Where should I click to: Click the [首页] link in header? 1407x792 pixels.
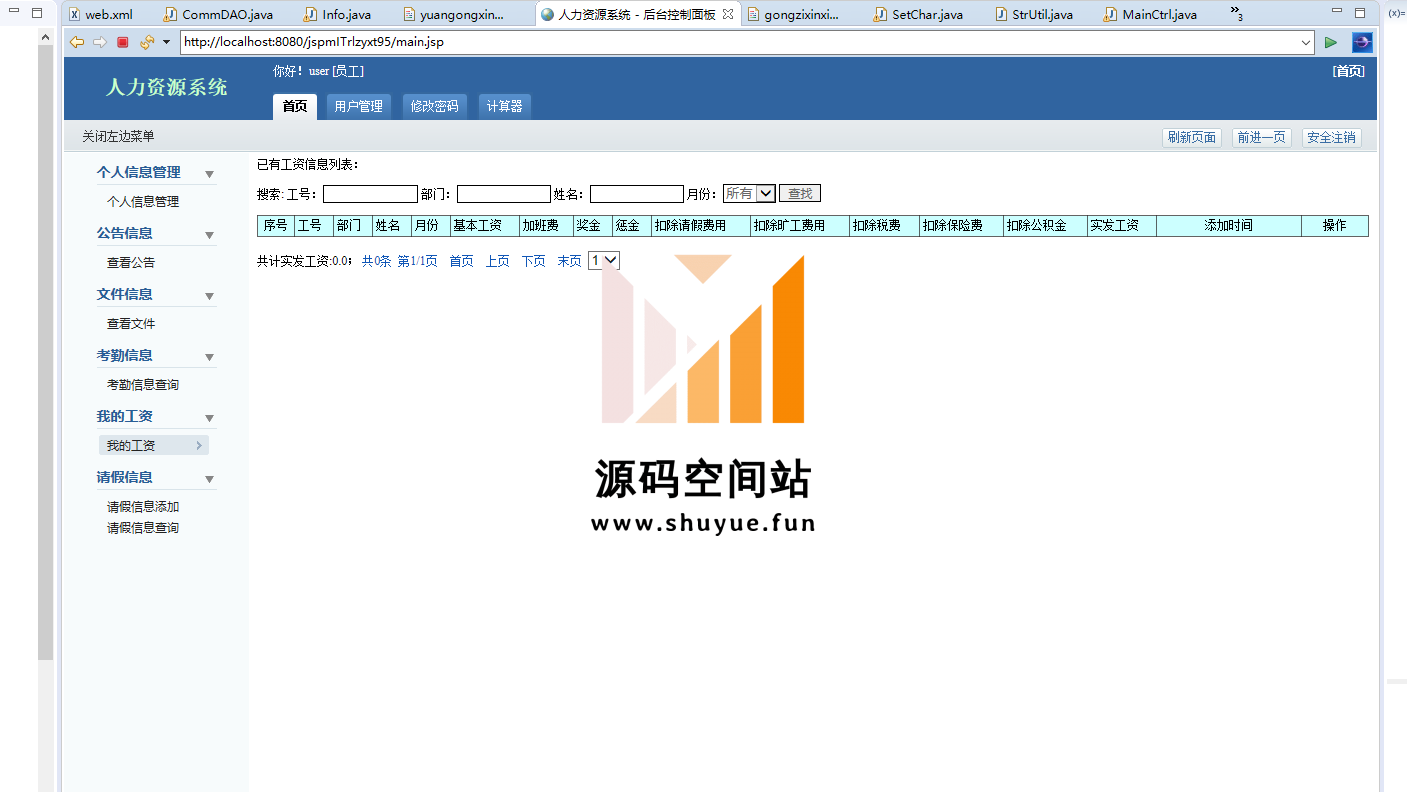click(1348, 71)
